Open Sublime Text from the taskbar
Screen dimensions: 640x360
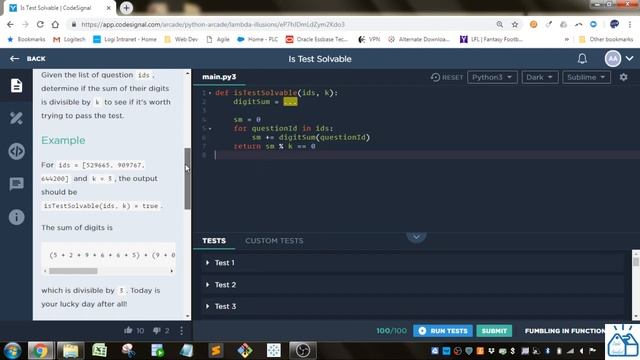(216, 351)
